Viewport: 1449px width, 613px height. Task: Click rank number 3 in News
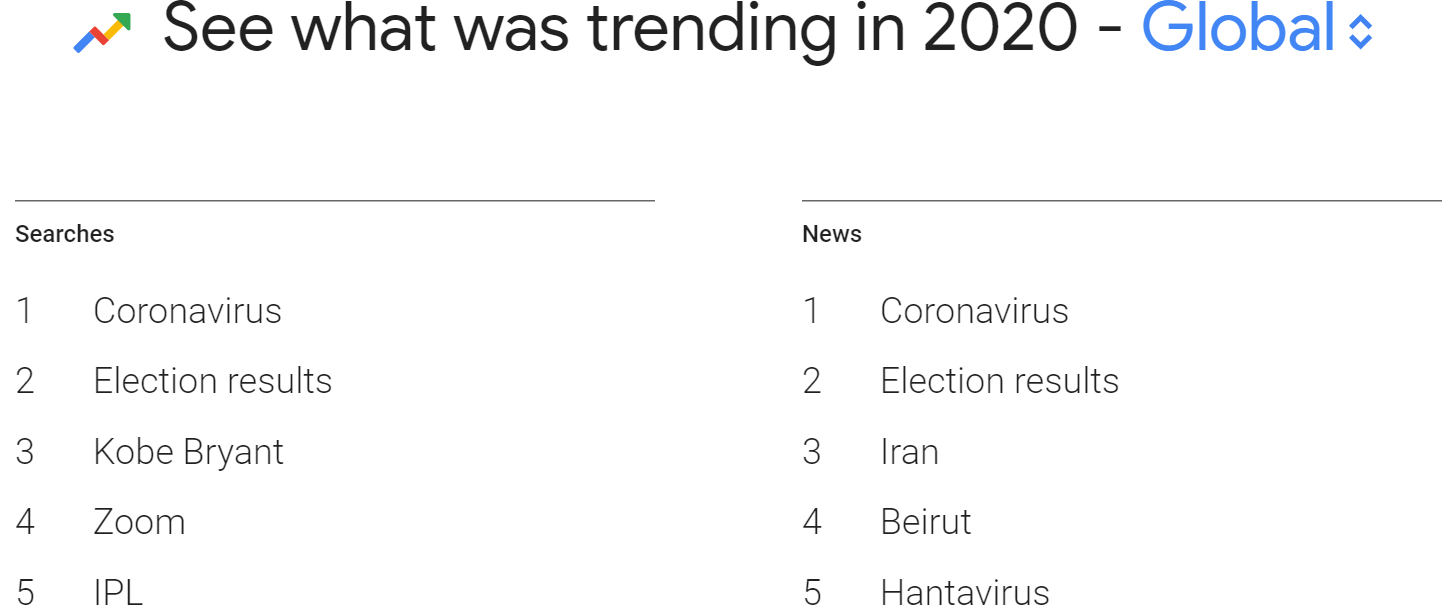click(812, 452)
